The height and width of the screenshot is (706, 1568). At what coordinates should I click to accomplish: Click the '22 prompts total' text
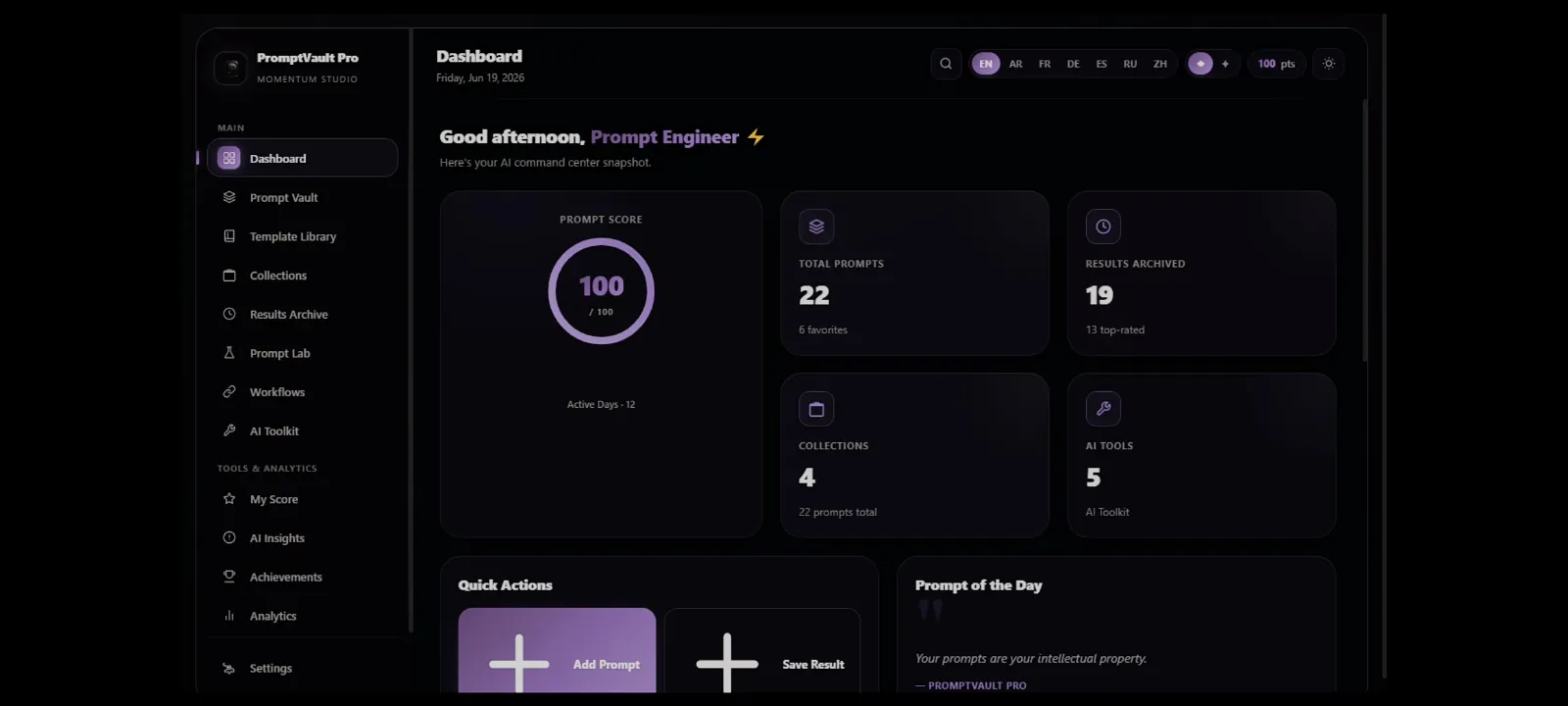click(x=838, y=512)
